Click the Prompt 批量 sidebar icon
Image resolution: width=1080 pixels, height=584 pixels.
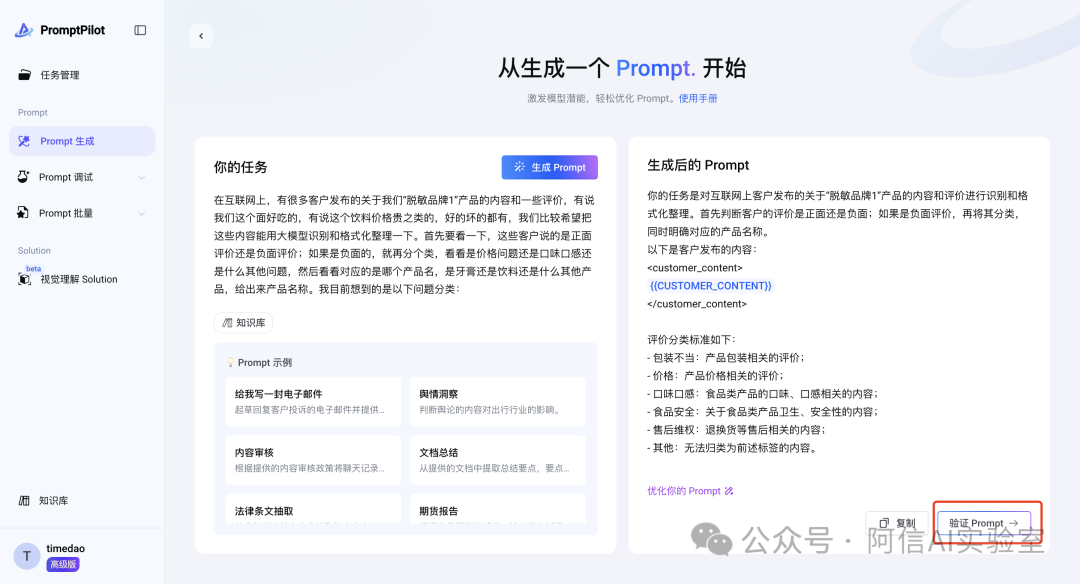tap(23, 213)
